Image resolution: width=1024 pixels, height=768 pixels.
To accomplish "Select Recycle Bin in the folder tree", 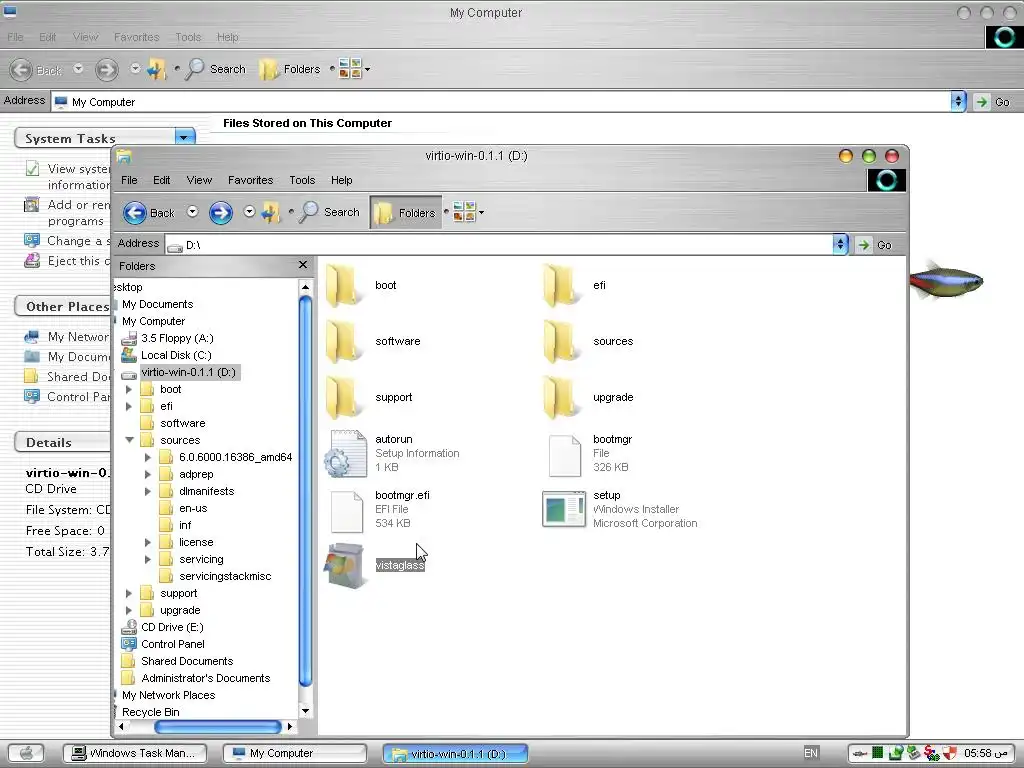I will coord(150,712).
